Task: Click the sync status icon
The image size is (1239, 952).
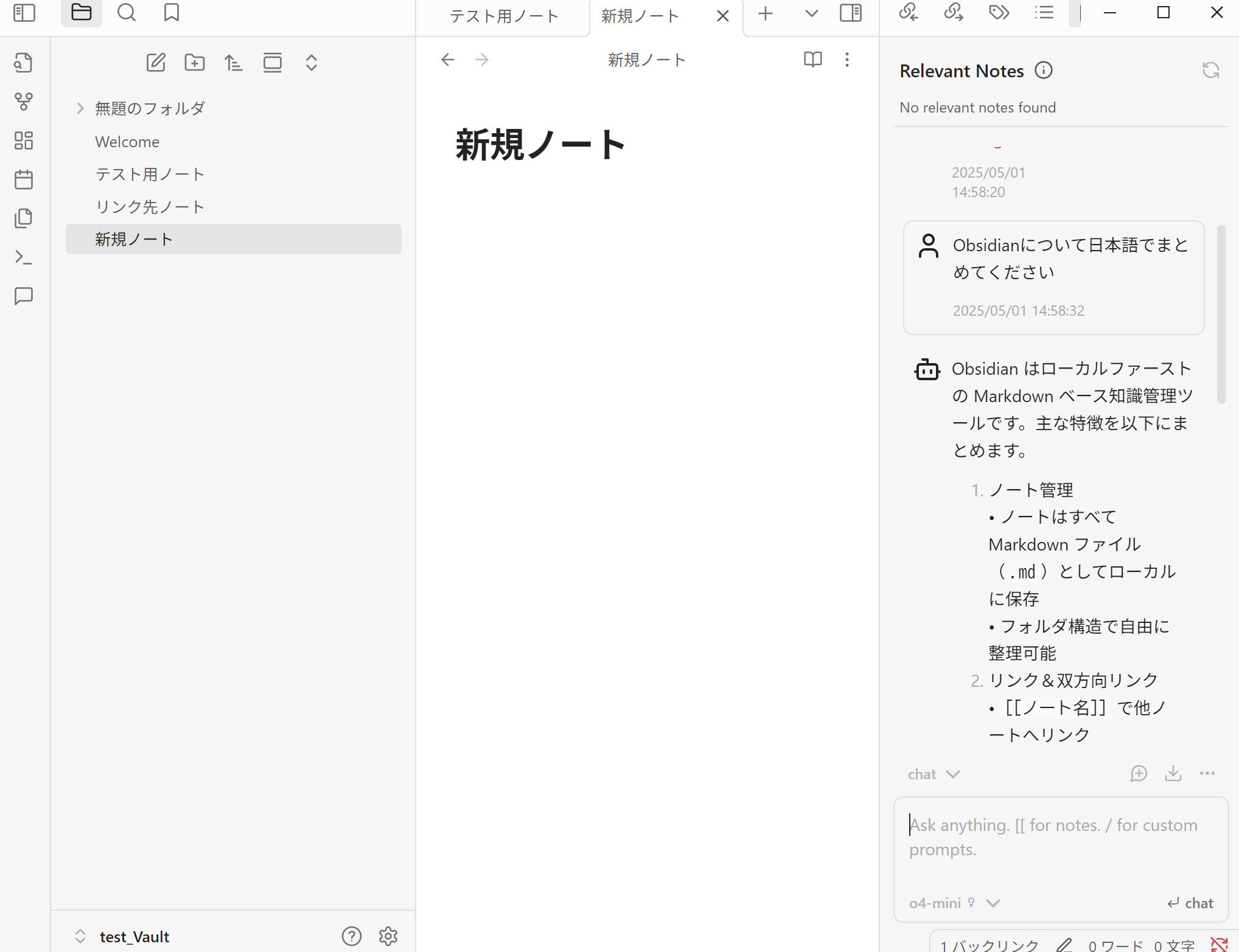Action: 1220,945
